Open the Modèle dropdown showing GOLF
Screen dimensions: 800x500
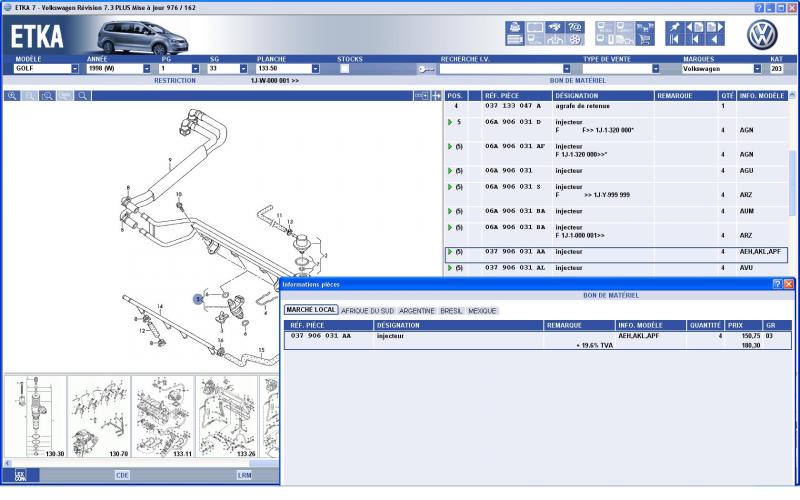(x=75, y=69)
